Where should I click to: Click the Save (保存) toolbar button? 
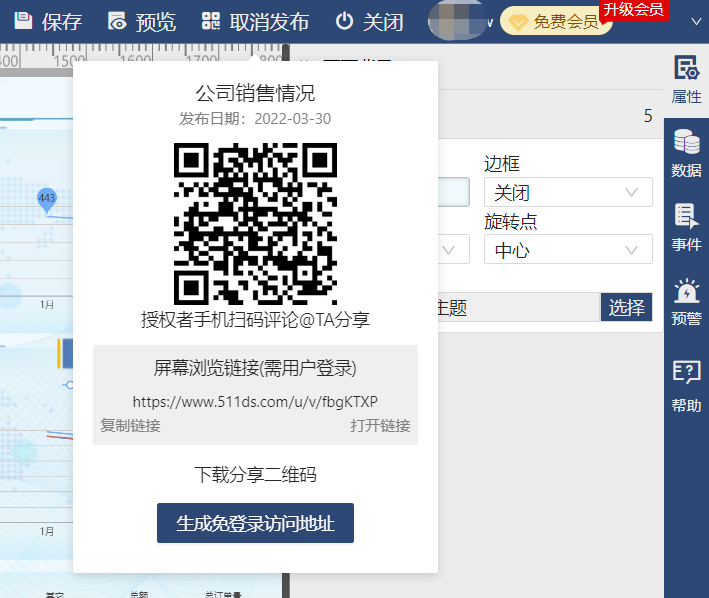coord(48,21)
